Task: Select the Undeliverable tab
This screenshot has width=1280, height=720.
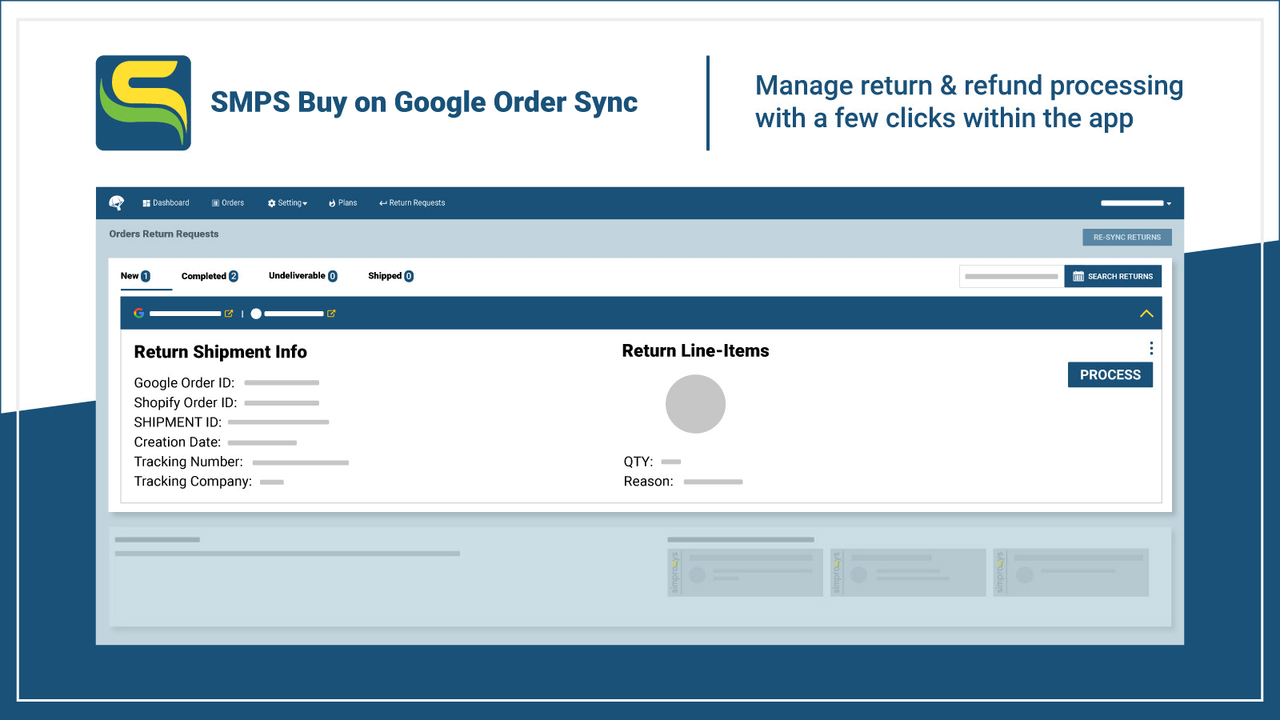Action: [x=301, y=275]
